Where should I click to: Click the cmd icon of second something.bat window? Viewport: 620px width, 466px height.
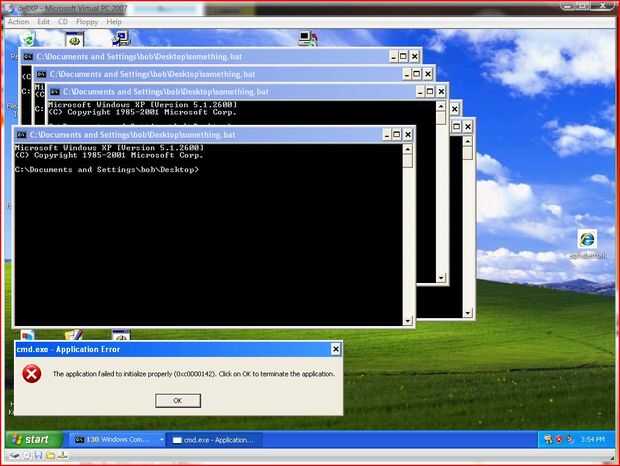(x=41, y=74)
